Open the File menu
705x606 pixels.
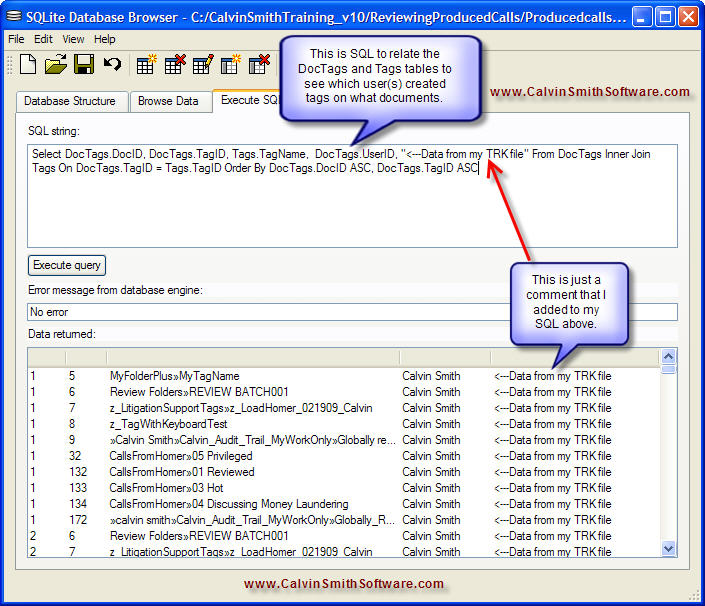coord(16,39)
